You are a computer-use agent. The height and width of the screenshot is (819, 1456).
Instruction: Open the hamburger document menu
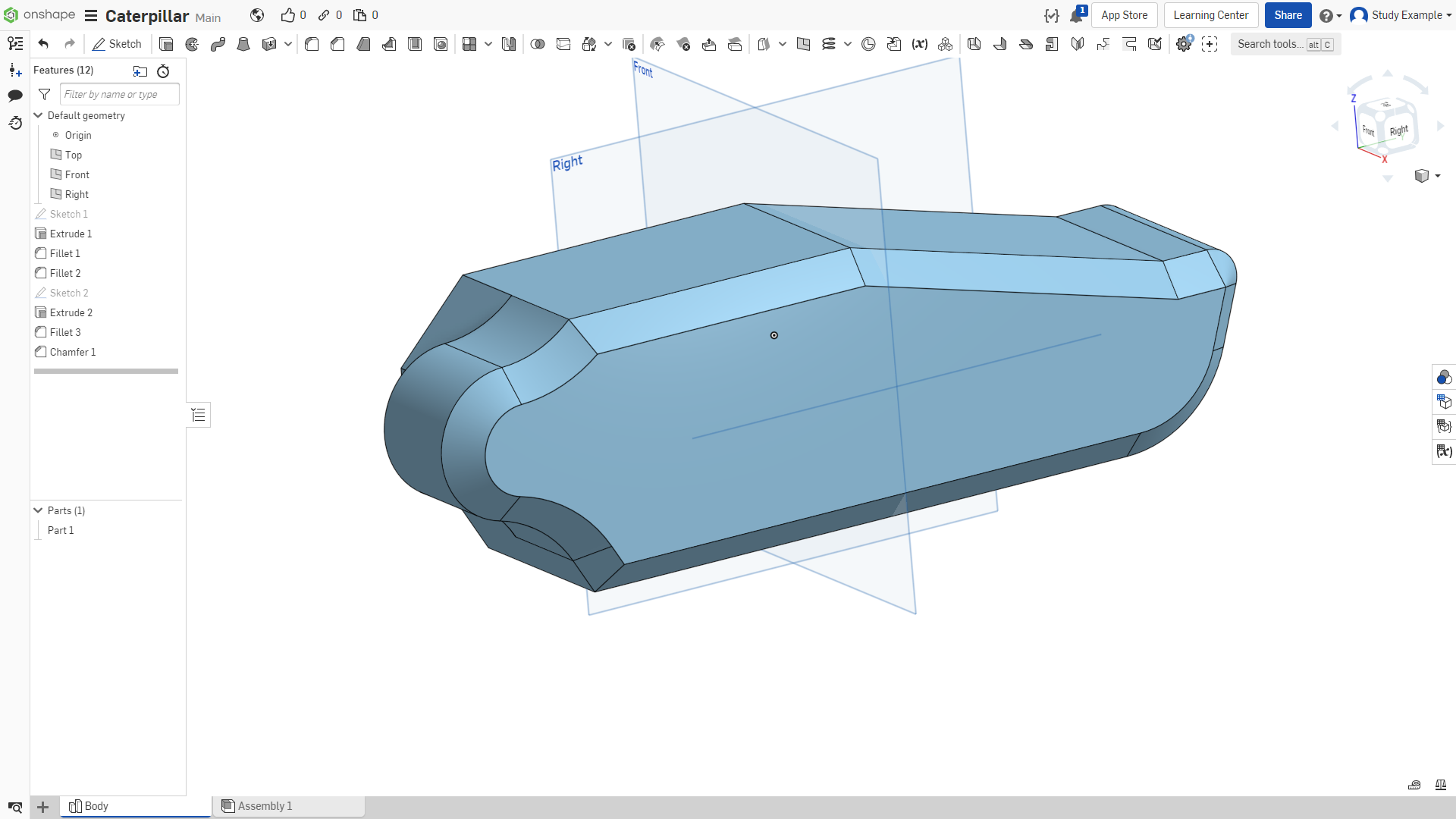point(91,15)
